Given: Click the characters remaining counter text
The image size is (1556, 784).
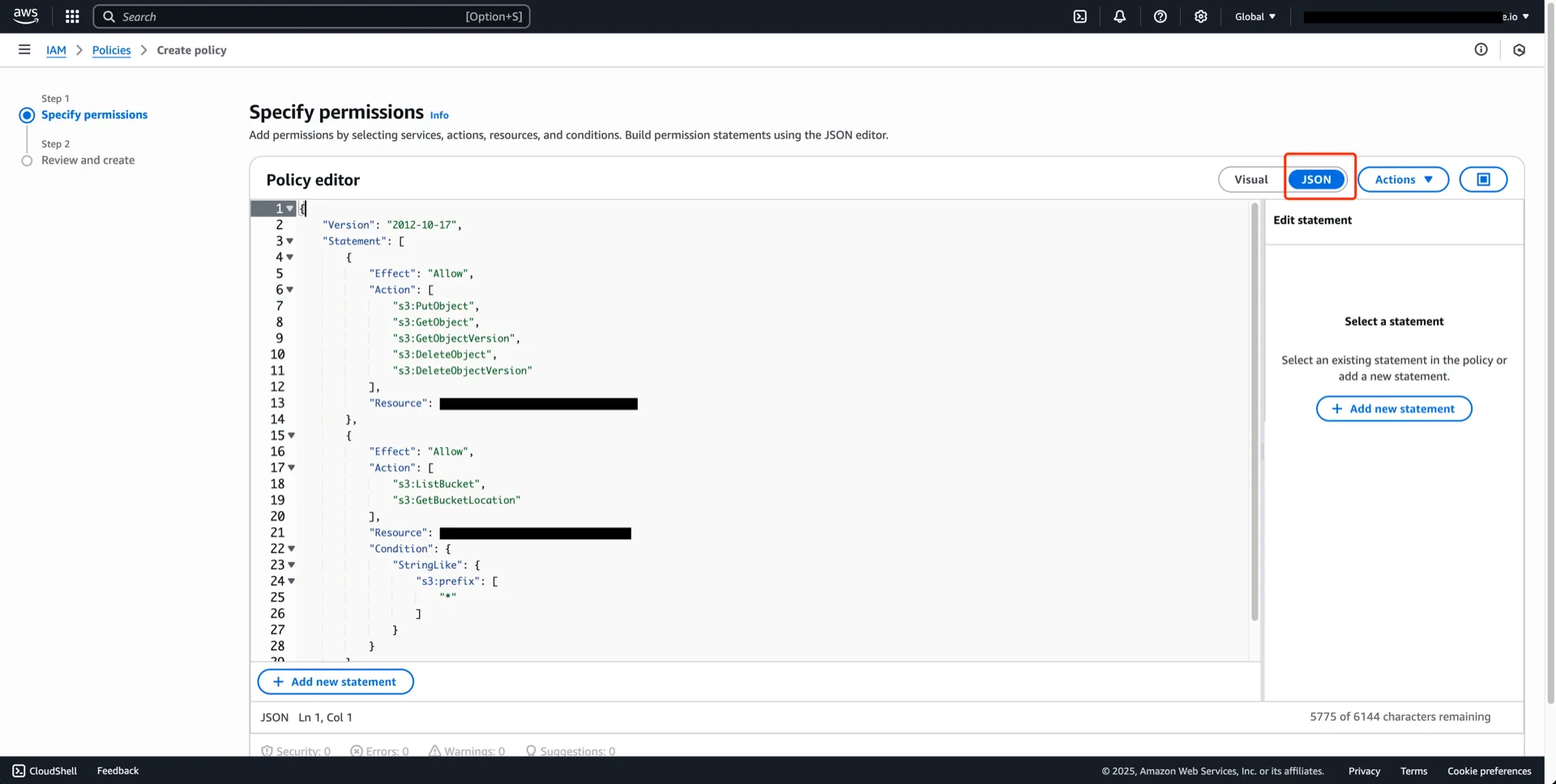Looking at the screenshot, I should pos(1400,717).
